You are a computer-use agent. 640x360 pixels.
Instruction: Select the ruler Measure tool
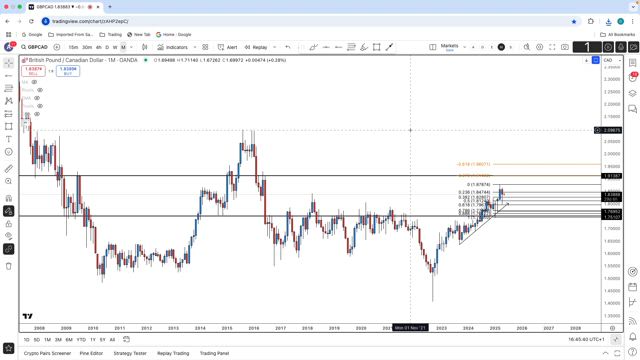pyautogui.click(x=9, y=169)
